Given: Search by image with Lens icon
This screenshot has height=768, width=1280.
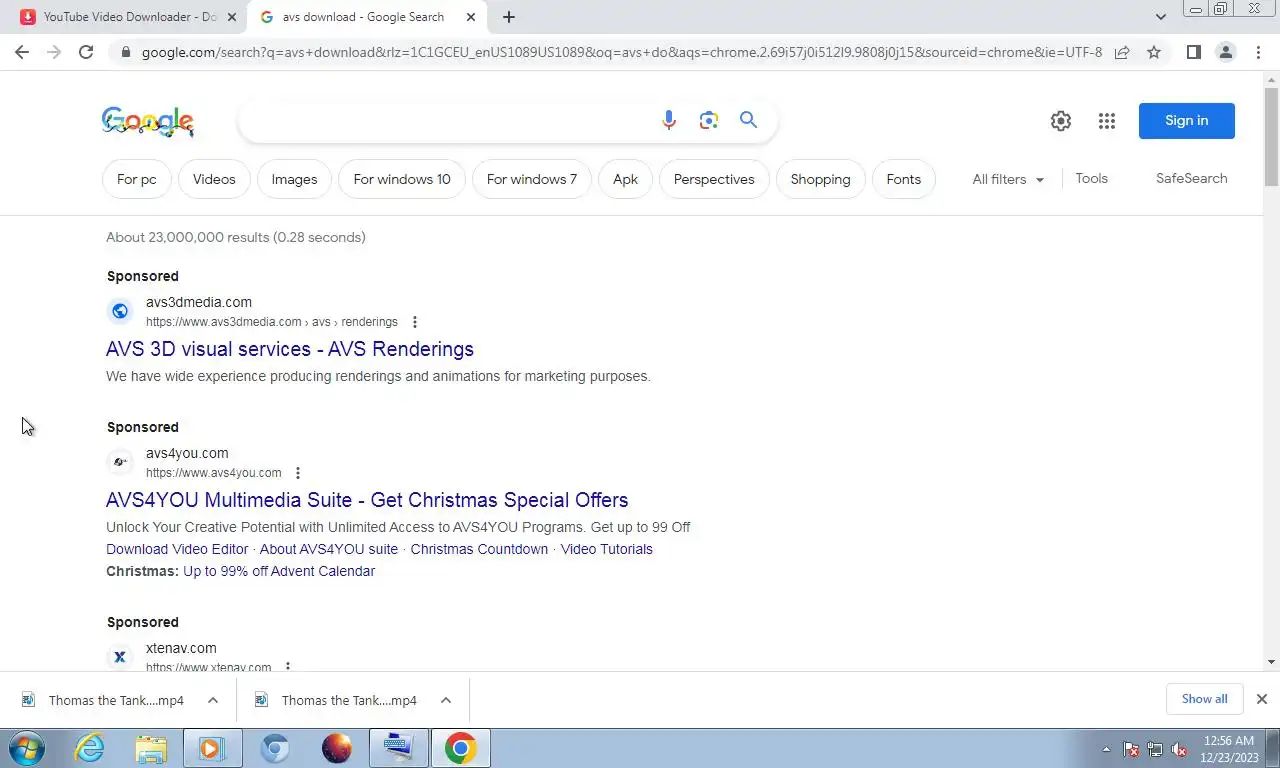Looking at the screenshot, I should (x=709, y=120).
